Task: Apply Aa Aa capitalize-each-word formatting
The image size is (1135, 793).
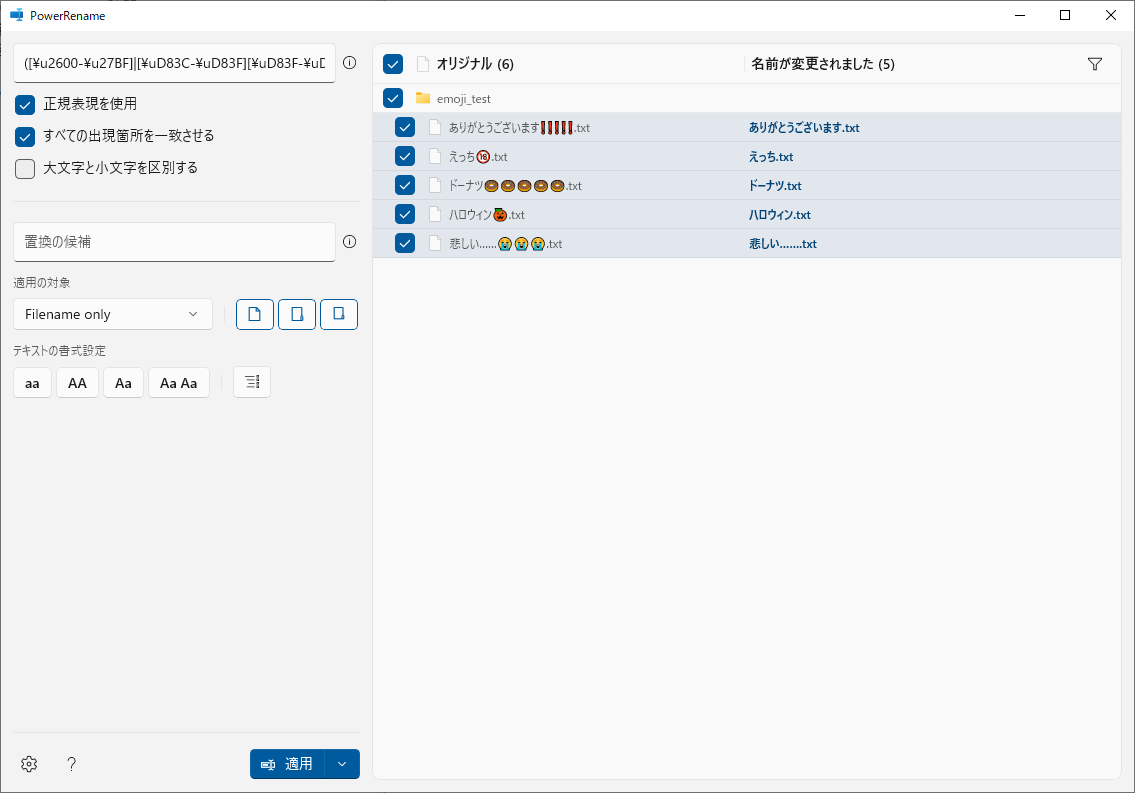Action: (x=179, y=383)
